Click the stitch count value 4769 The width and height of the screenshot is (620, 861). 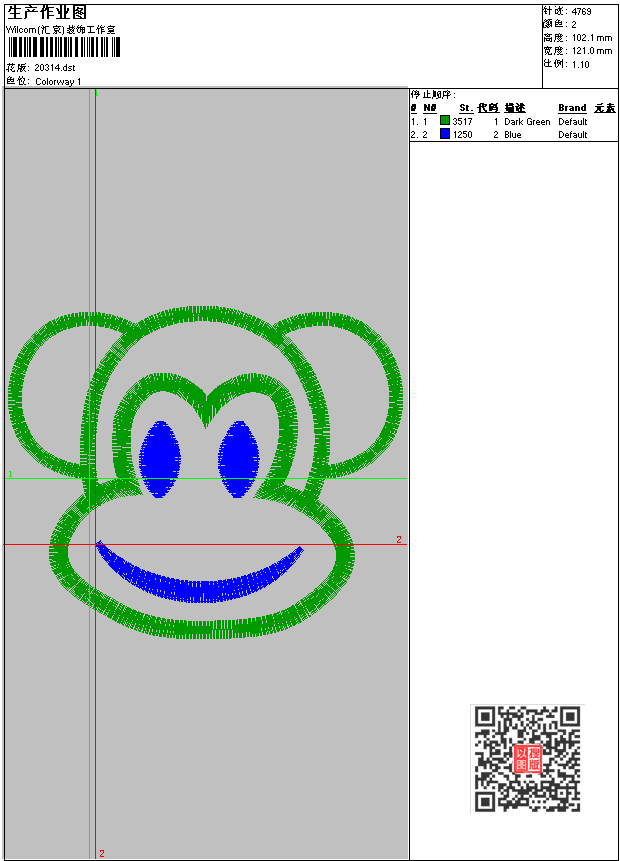click(x=581, y=12)
